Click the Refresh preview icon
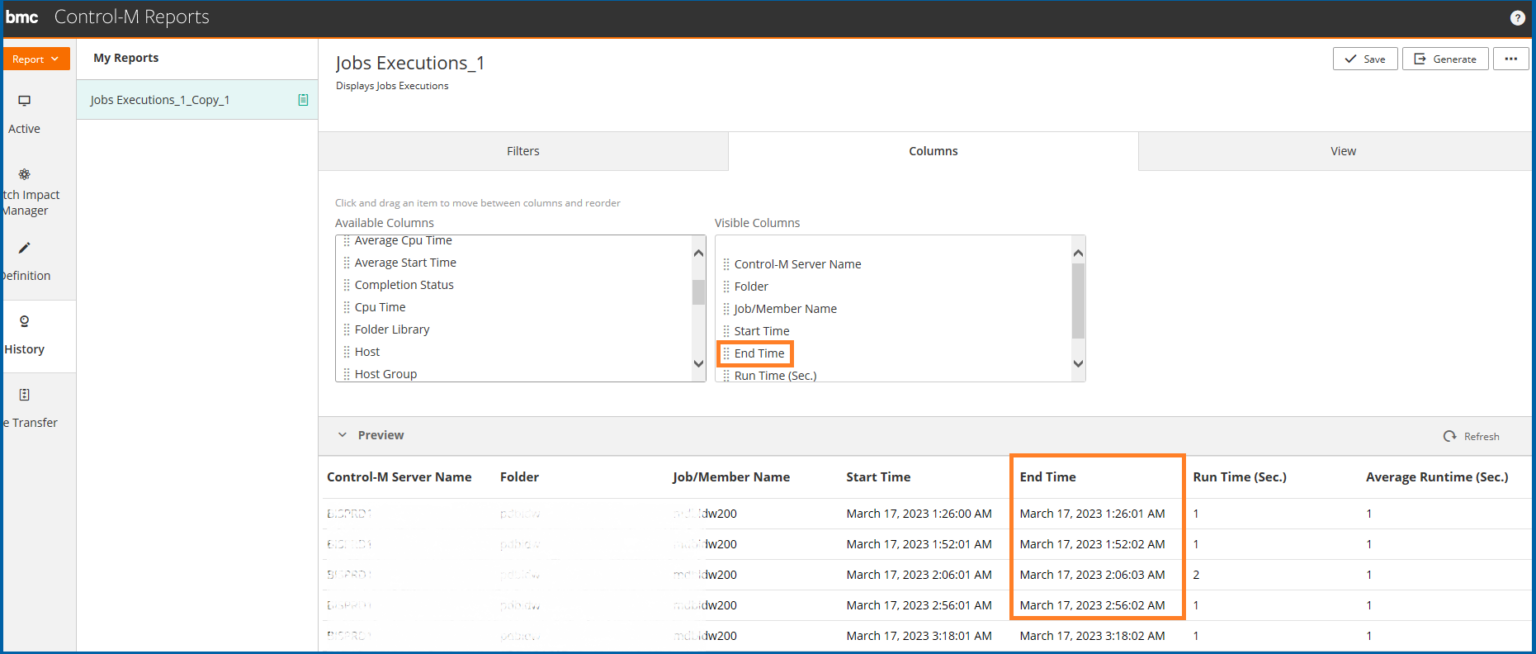Viewport: 1536px width, 654px height. (1449, 436)
